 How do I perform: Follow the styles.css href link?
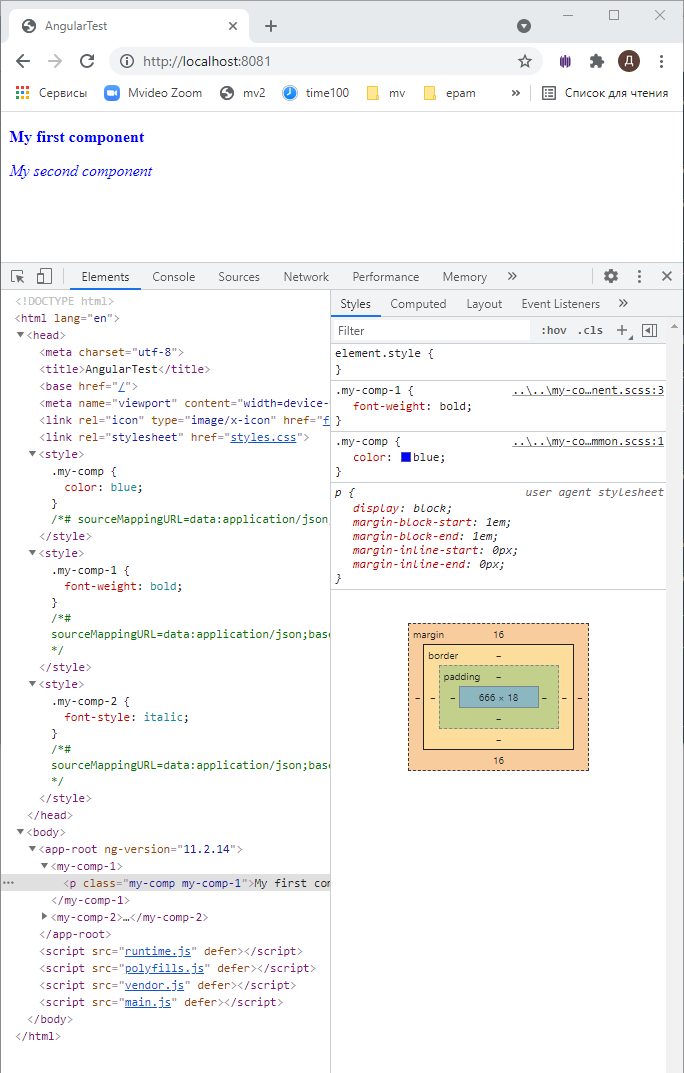point(263,437)
